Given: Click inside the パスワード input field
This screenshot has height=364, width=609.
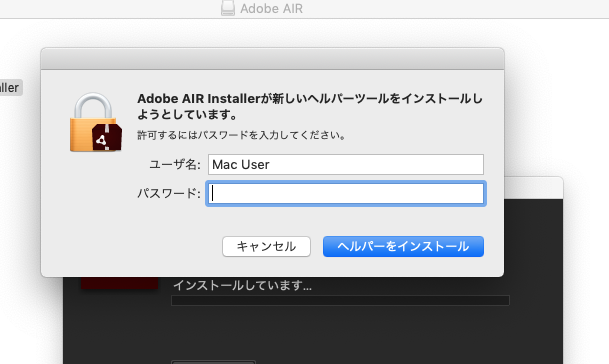Looking at the screenshot, I should (346, 193).
